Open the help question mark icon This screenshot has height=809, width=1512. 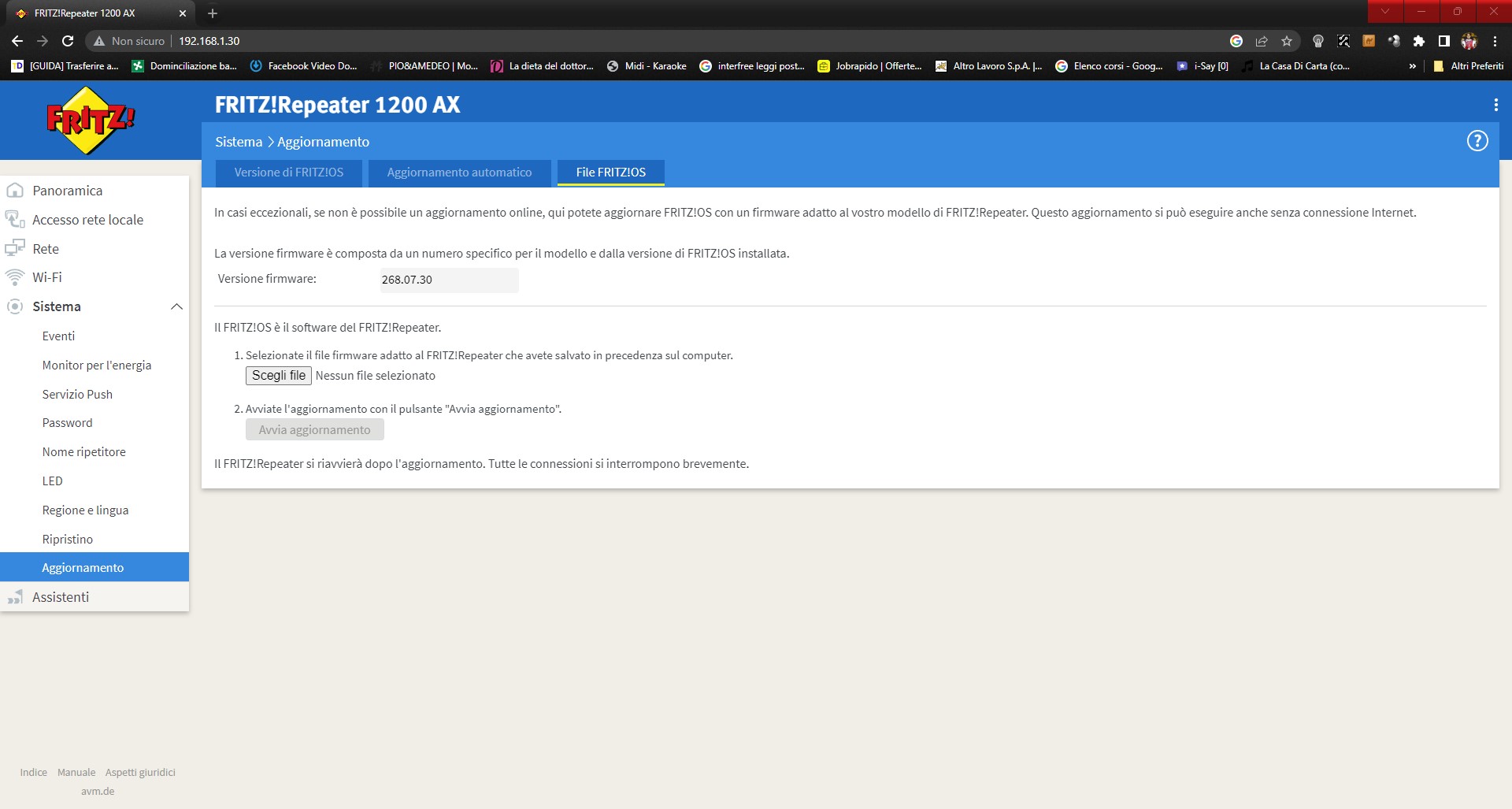point(1477,141)
